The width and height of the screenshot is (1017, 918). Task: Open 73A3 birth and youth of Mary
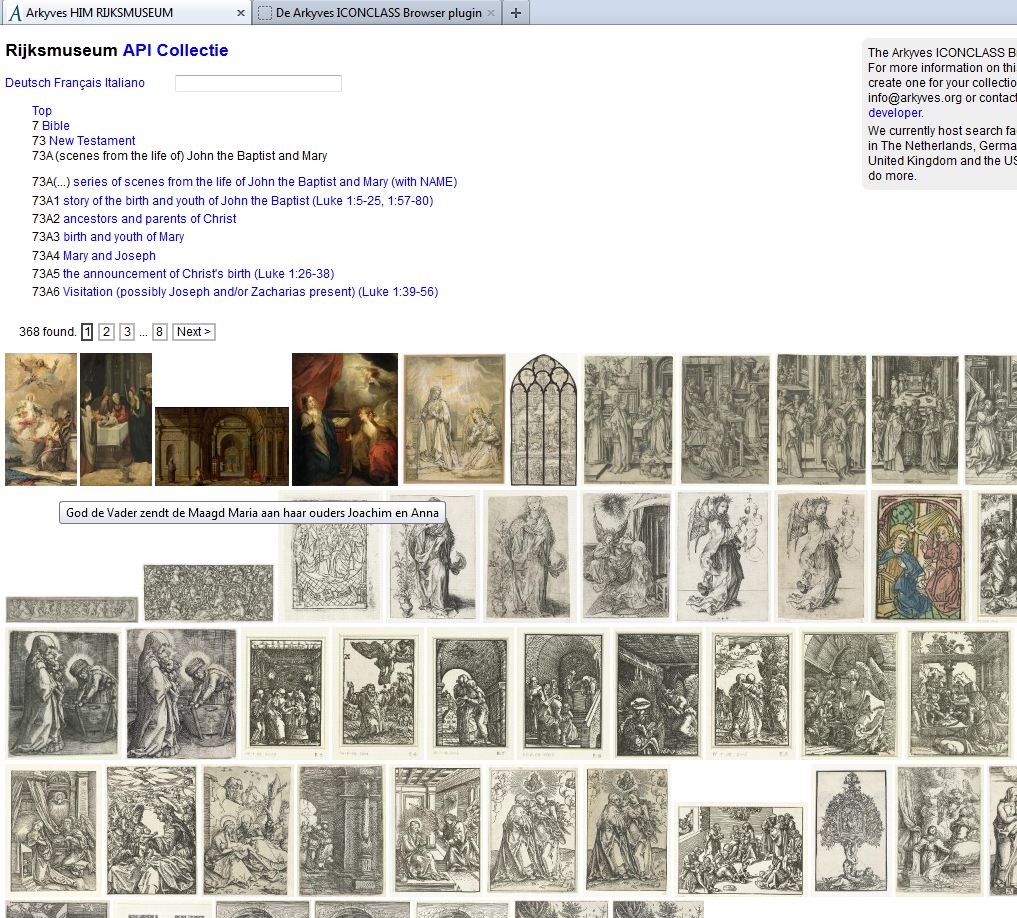(123, 237)
